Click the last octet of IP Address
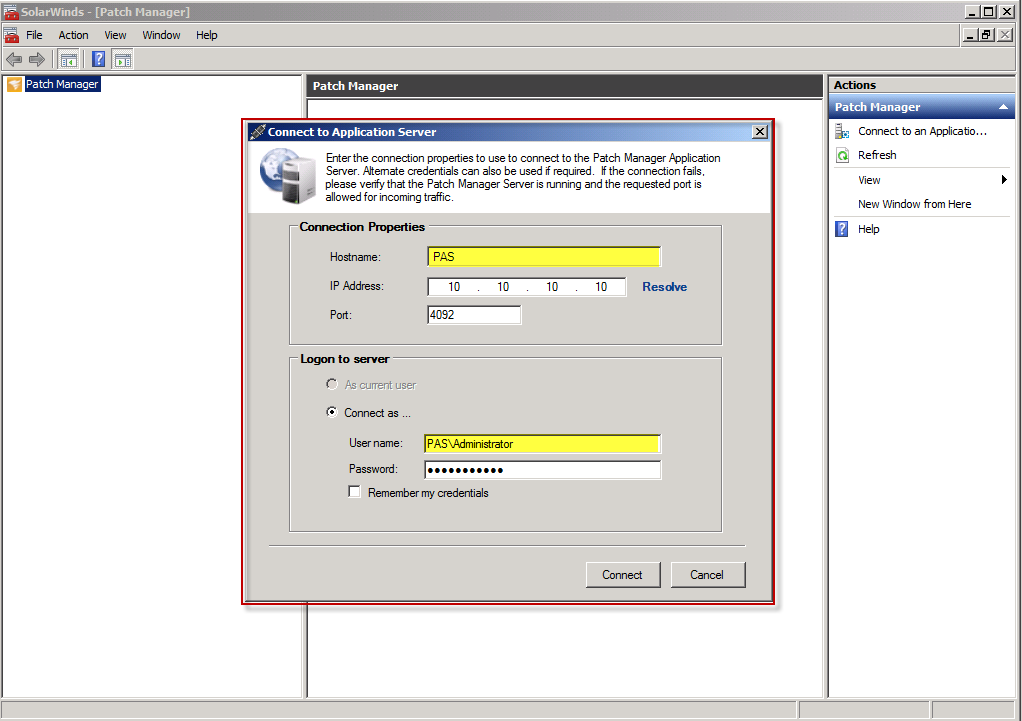This screenshot has width=1022, height=721. coord(601,287)
